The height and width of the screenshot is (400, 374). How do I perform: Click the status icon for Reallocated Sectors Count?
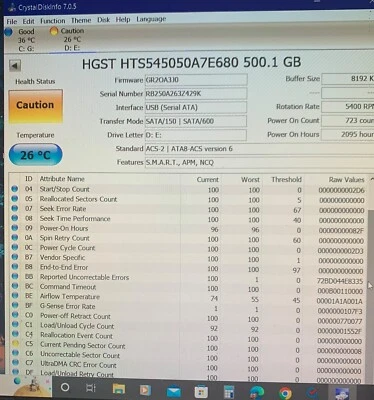[x=14, y=199]
